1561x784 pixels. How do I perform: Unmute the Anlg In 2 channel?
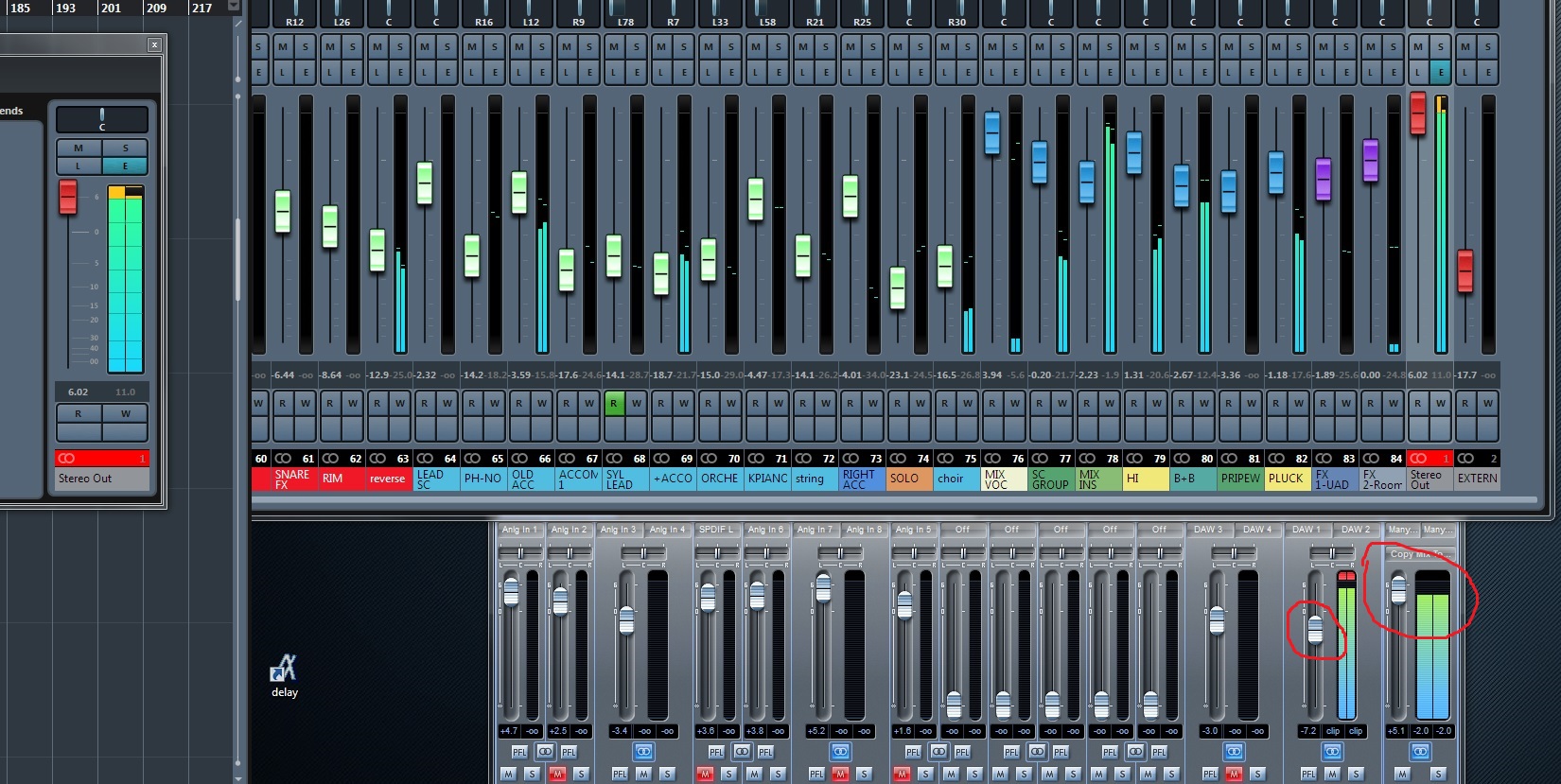pos(557,774)
